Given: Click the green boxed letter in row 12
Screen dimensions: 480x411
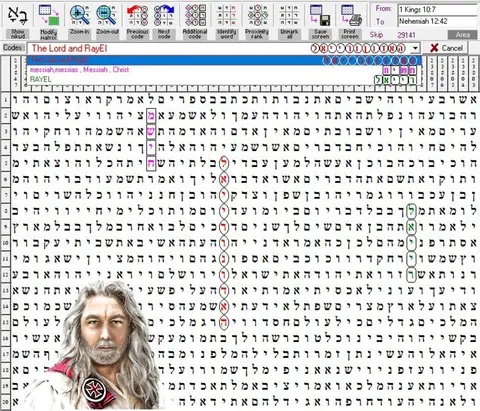Looking at the screenshot, I should click(411, 275).
